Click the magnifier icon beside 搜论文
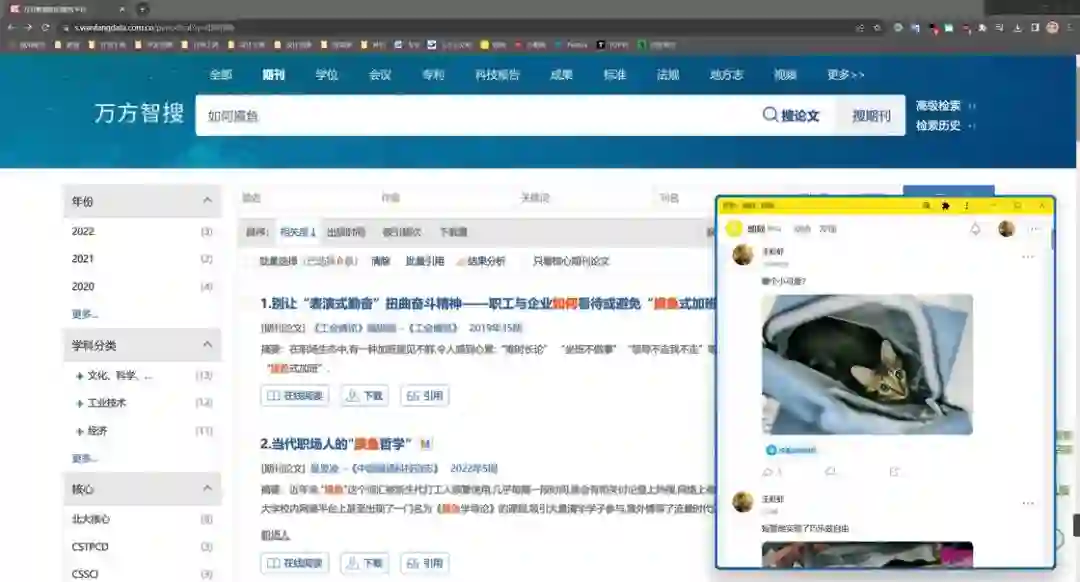 [769, 114]
